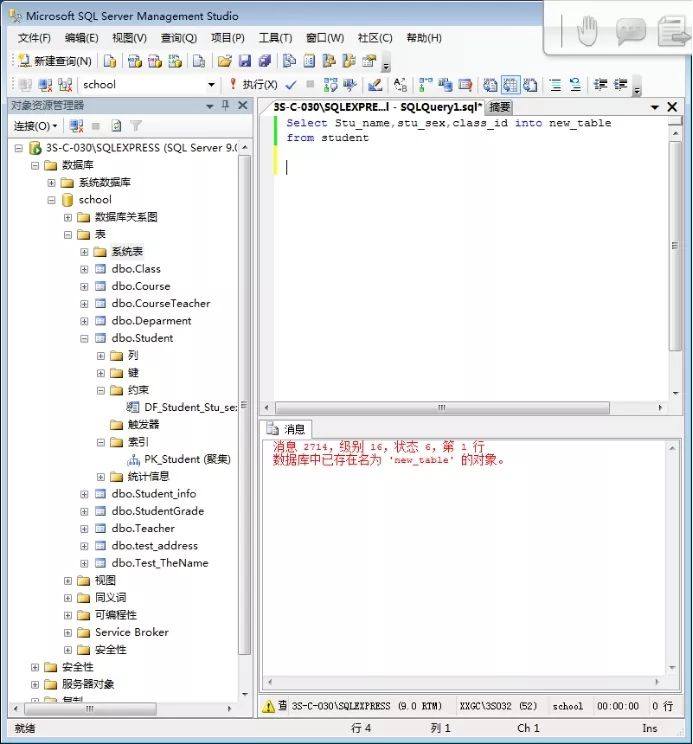Toggle SQLCMD Mode
The height and width of the screenshot is (744, 693).
coord(465,85)
